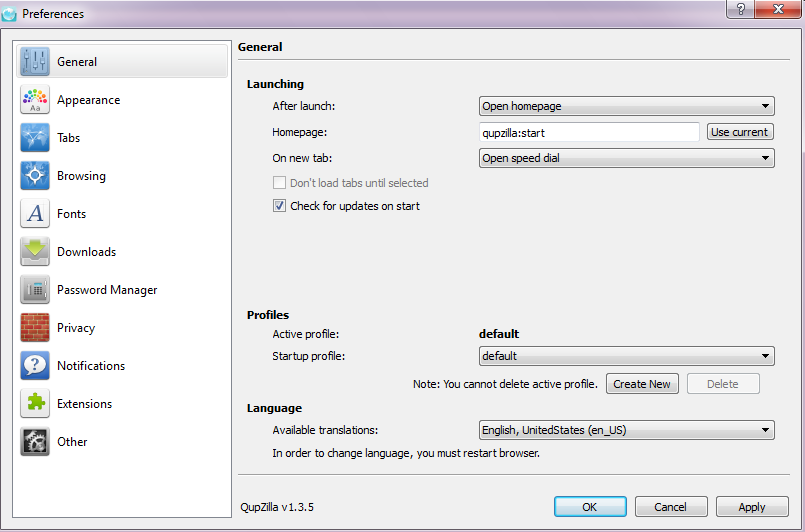The width and height of the screenshot is (805, 532).
Task: Show the Downloads settings page
Action: pos(122,252)
